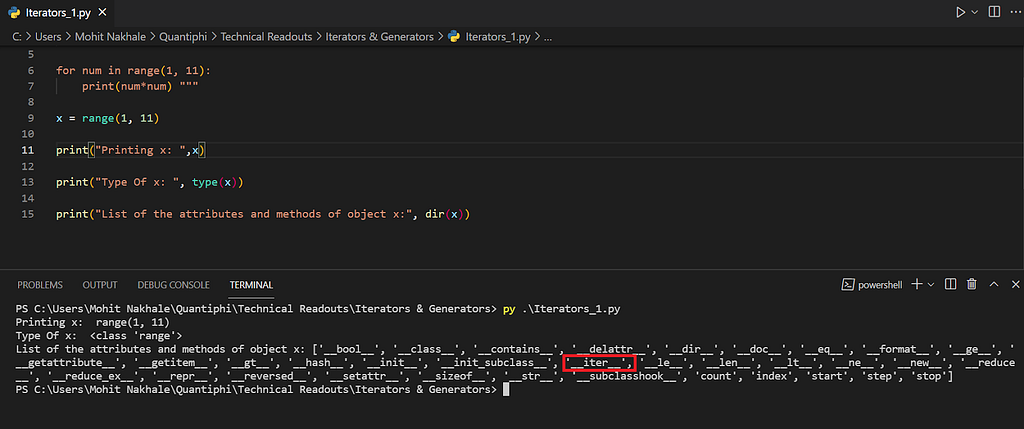Switch to the OUTPUT panel tab
The width and height of the screenshot is (1024, 429).
tap(100, 285)
